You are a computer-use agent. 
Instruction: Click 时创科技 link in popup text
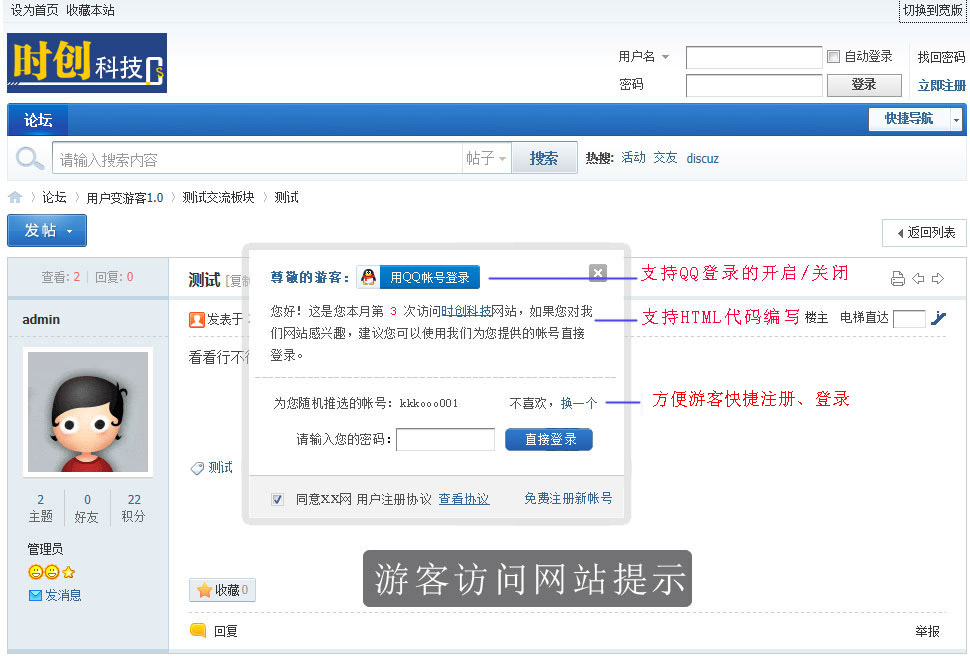[x=466, y=311]
